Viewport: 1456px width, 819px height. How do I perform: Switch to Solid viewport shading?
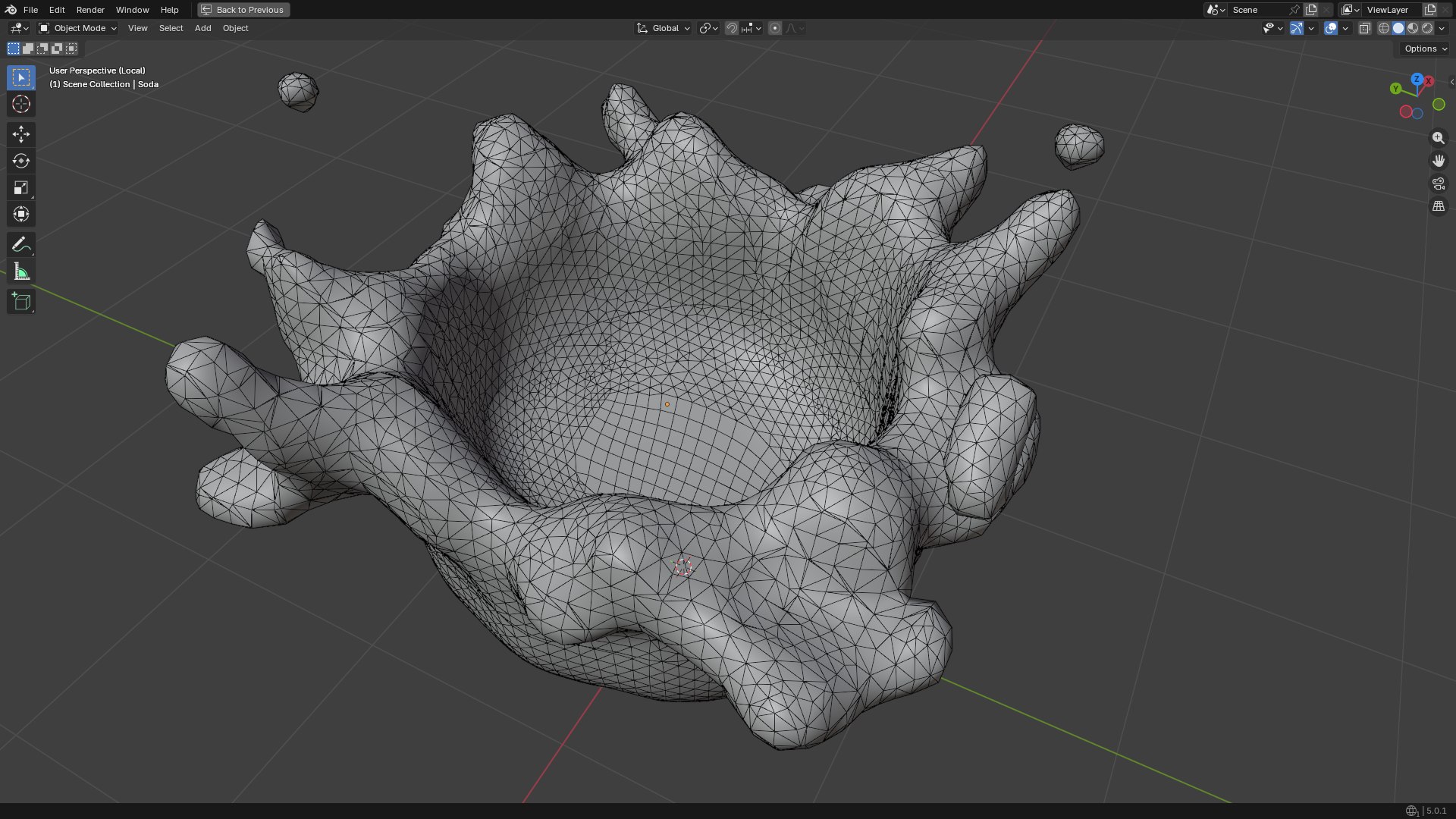coord(1398,28)
